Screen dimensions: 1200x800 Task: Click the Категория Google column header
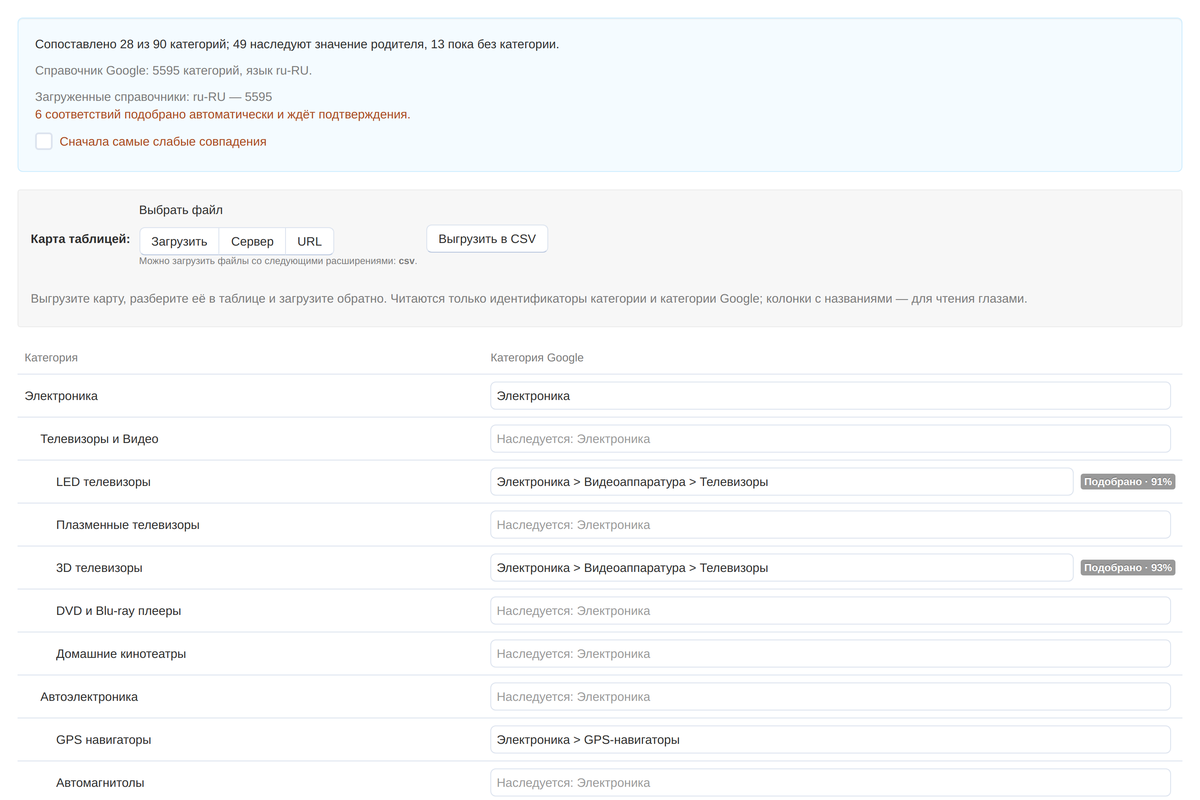pyautogui.click(x=537, y=358)
